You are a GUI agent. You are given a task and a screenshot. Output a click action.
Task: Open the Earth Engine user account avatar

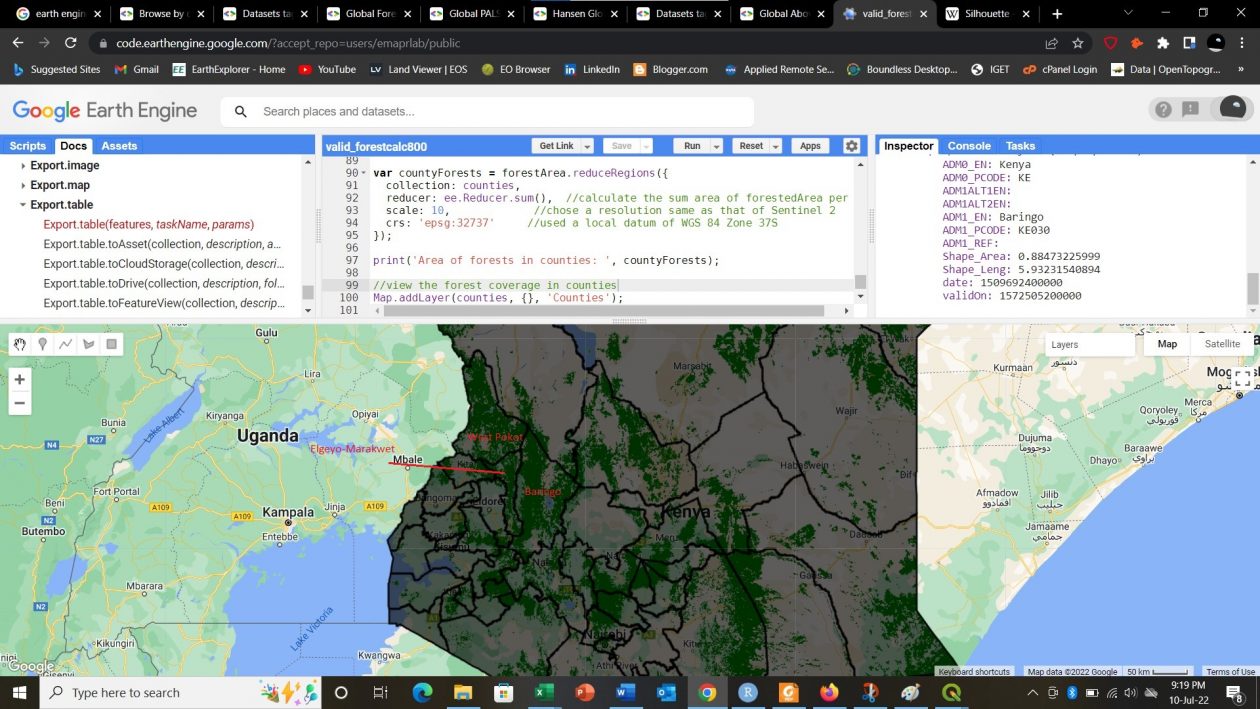1233,109
